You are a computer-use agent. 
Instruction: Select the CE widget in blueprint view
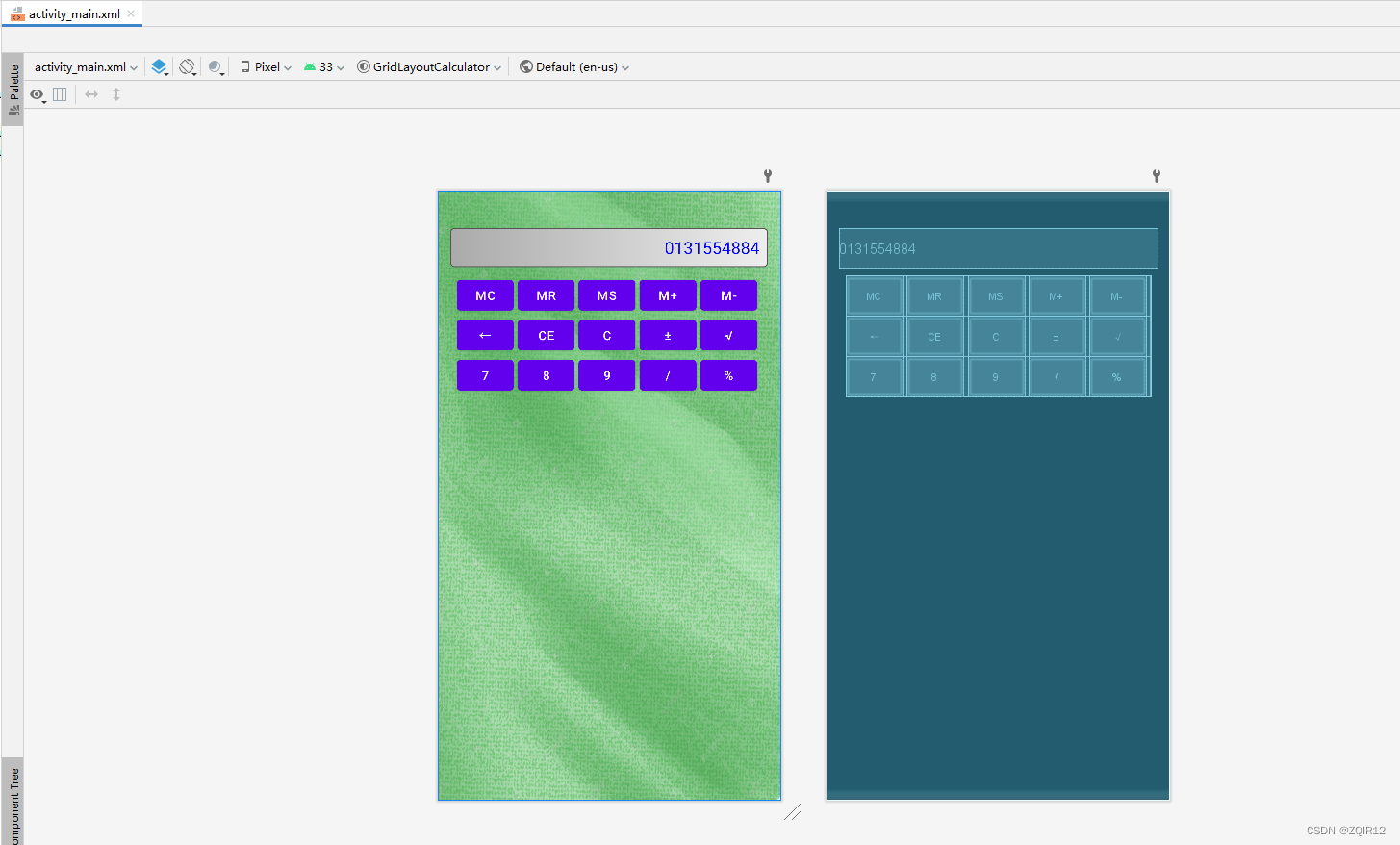click(934, 337)
